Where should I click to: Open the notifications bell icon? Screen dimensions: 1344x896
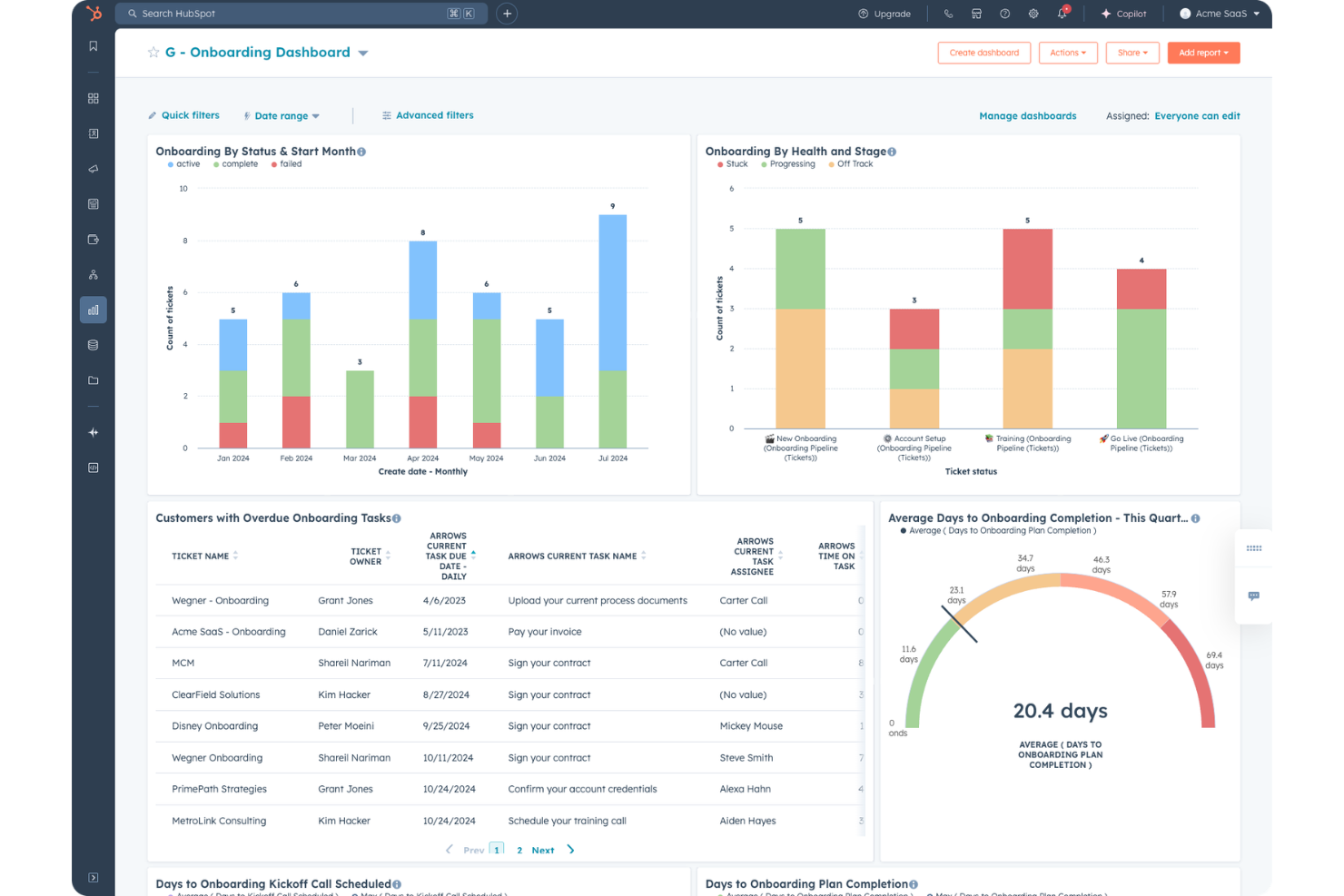(1062, 14)
